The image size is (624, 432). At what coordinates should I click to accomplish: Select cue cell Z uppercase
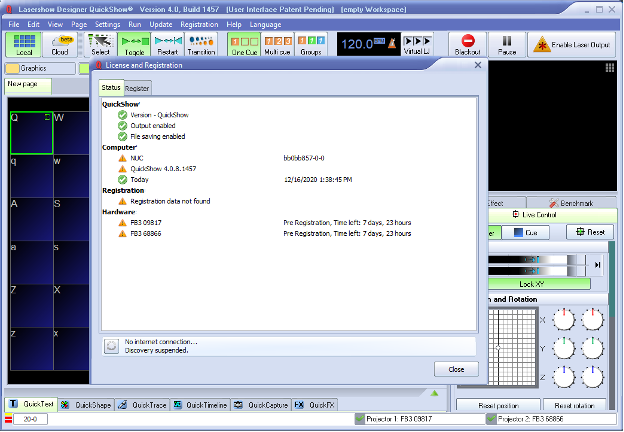[31, 306]
